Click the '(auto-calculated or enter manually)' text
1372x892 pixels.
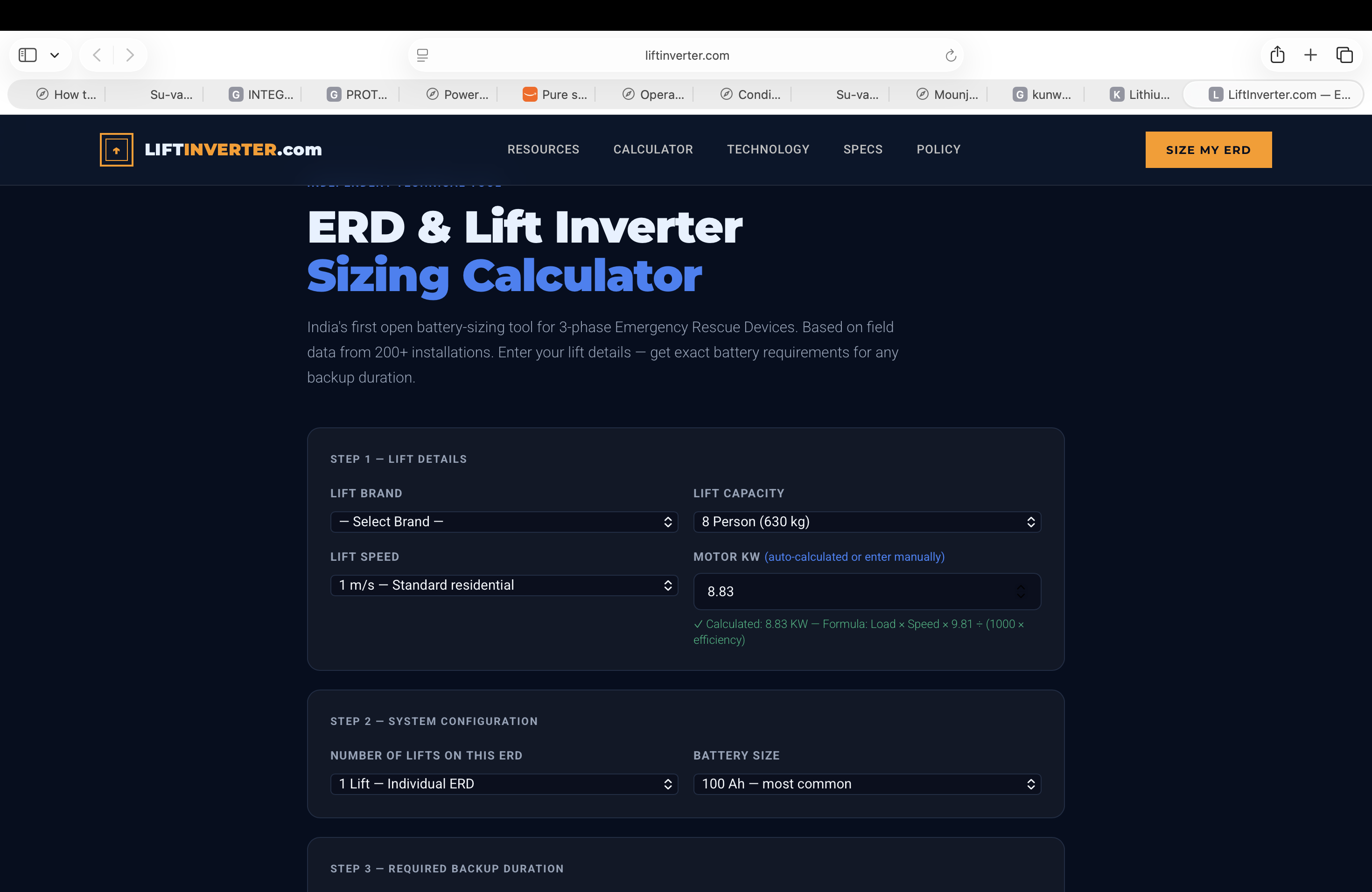pos(854,557)
